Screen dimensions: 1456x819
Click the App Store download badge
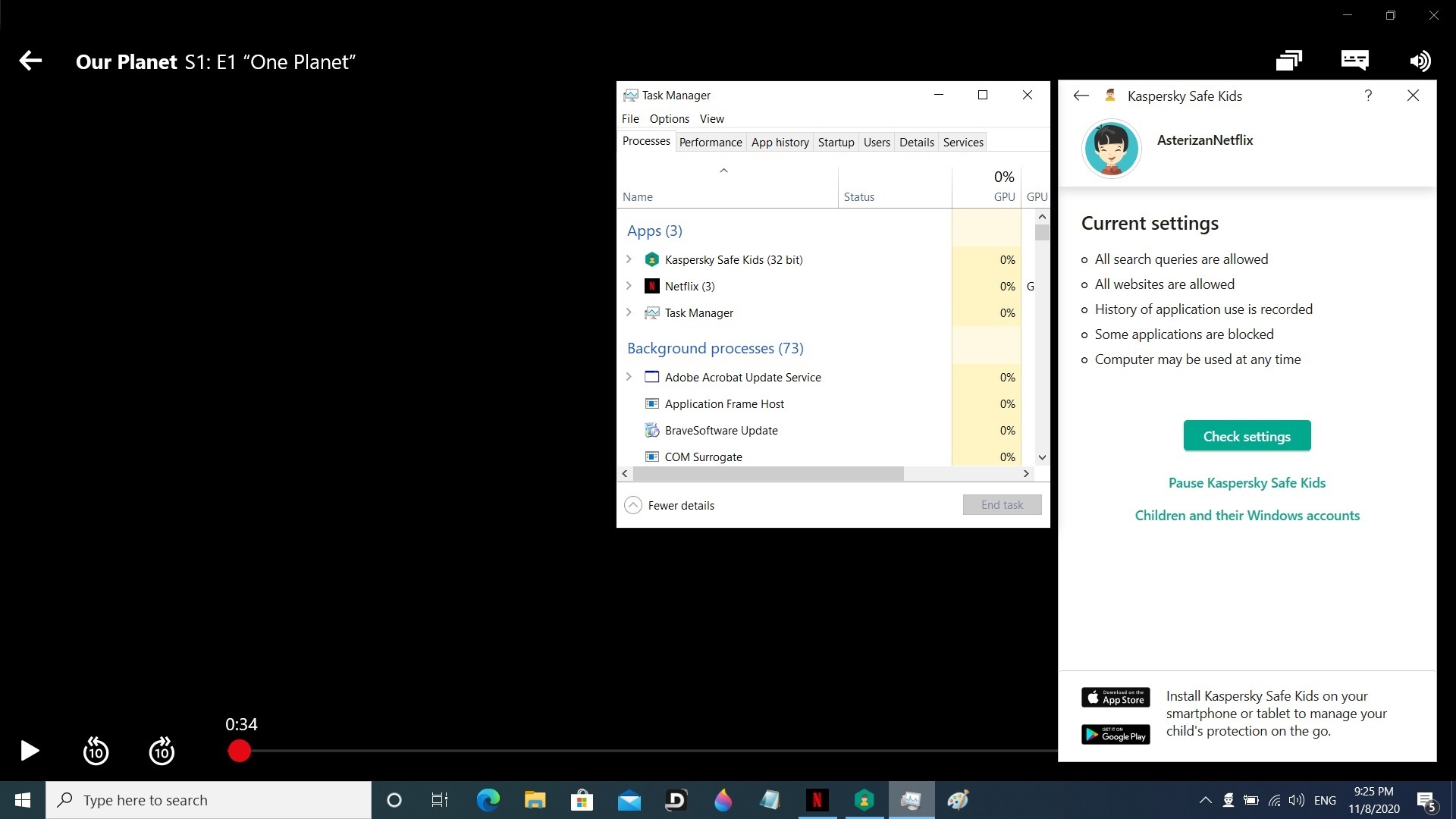point(1116,698)
